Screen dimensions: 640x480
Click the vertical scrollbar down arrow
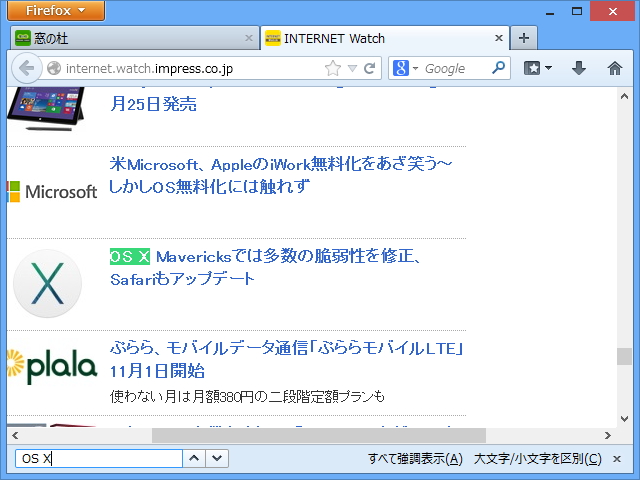pyautogui.click(x=624, y=419)
